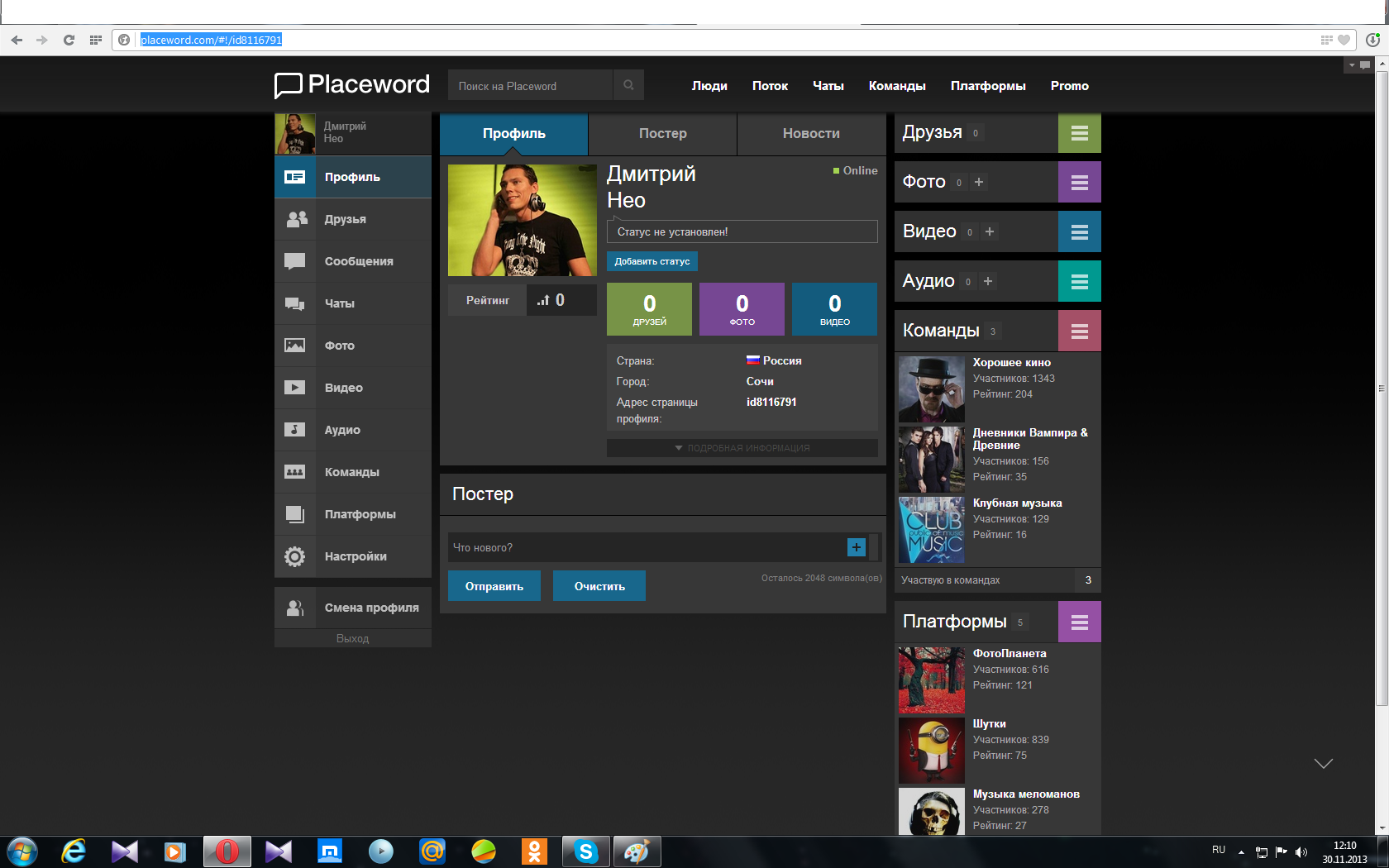This screenshot has width=1389, height=868.
Task: Add audio with the Аудио plus
Action: coord(988,281)
